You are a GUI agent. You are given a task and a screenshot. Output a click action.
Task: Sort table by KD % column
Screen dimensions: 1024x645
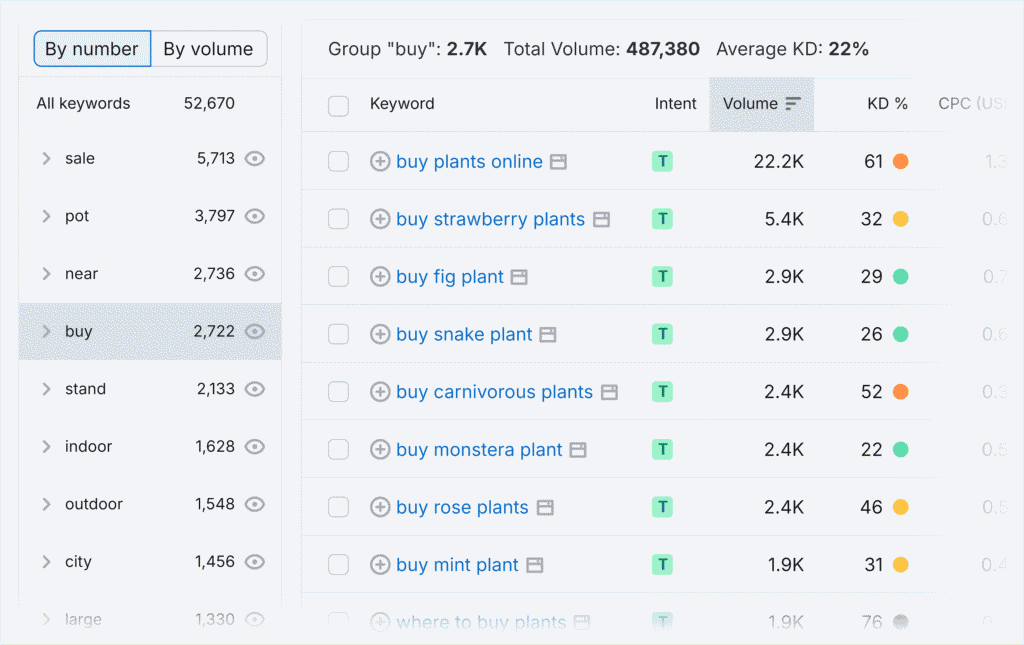[887, 104]
